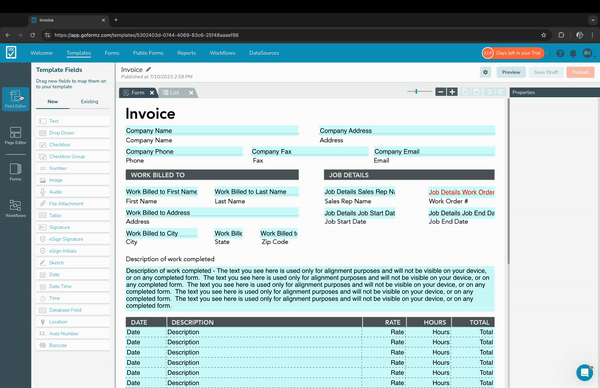Open the notifications bell

click(x=573, y=53)
